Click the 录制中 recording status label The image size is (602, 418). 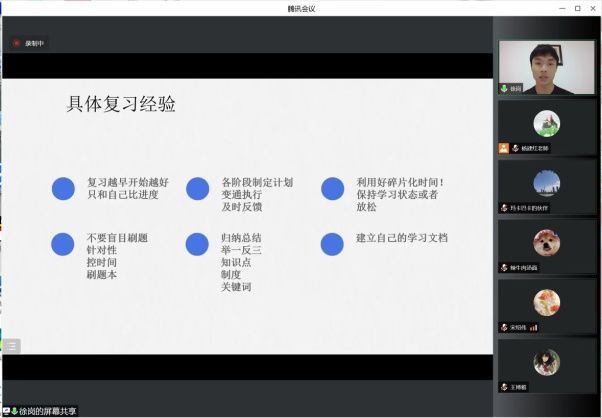click(35, 44)
